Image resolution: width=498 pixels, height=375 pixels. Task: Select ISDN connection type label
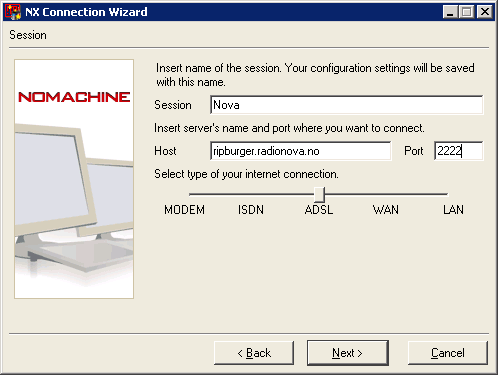251,210
